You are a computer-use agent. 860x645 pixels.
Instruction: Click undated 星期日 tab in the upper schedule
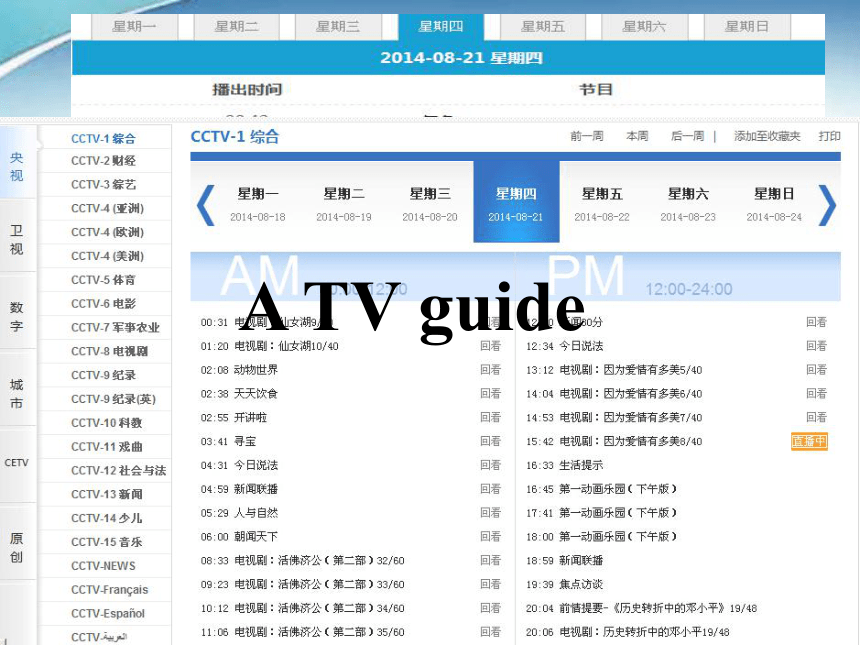pos(746,27)
